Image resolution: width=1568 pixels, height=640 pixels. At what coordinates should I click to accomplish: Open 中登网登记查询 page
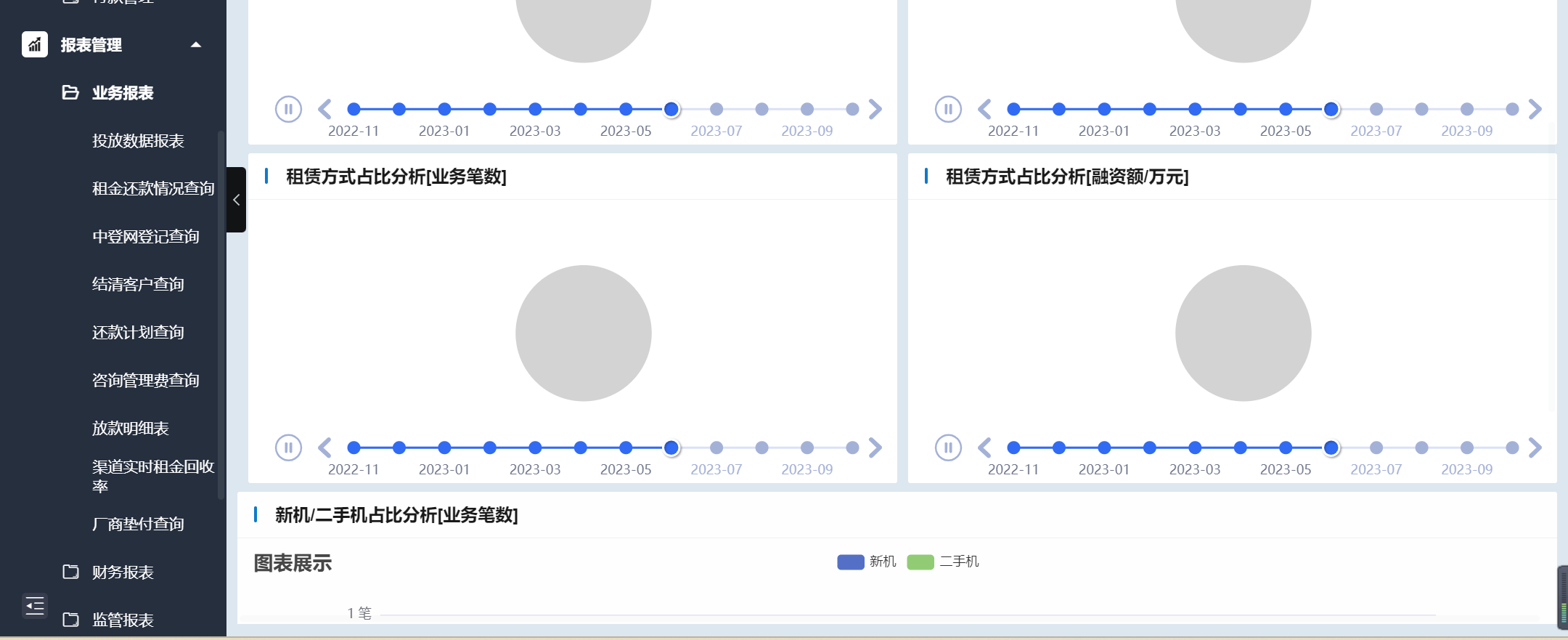click(145, 236)
